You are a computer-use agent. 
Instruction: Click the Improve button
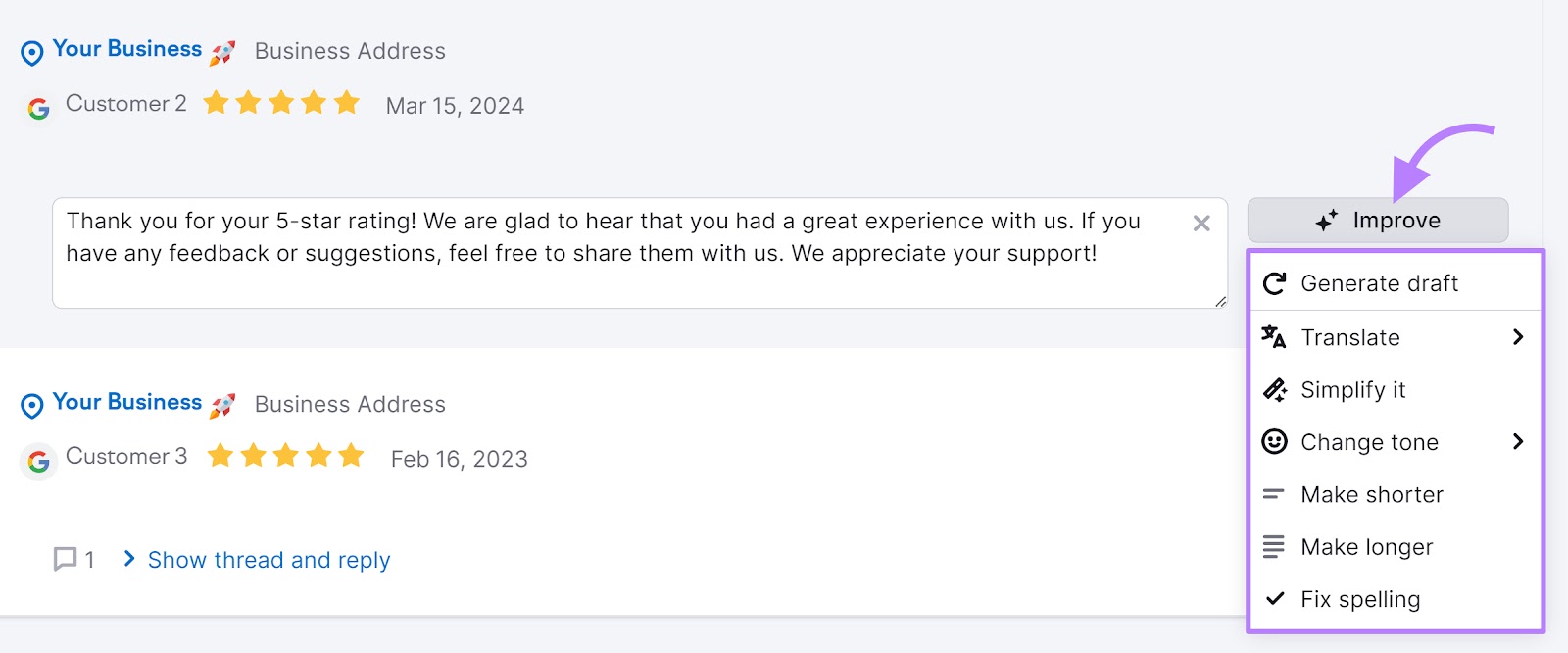point(1376,220)
